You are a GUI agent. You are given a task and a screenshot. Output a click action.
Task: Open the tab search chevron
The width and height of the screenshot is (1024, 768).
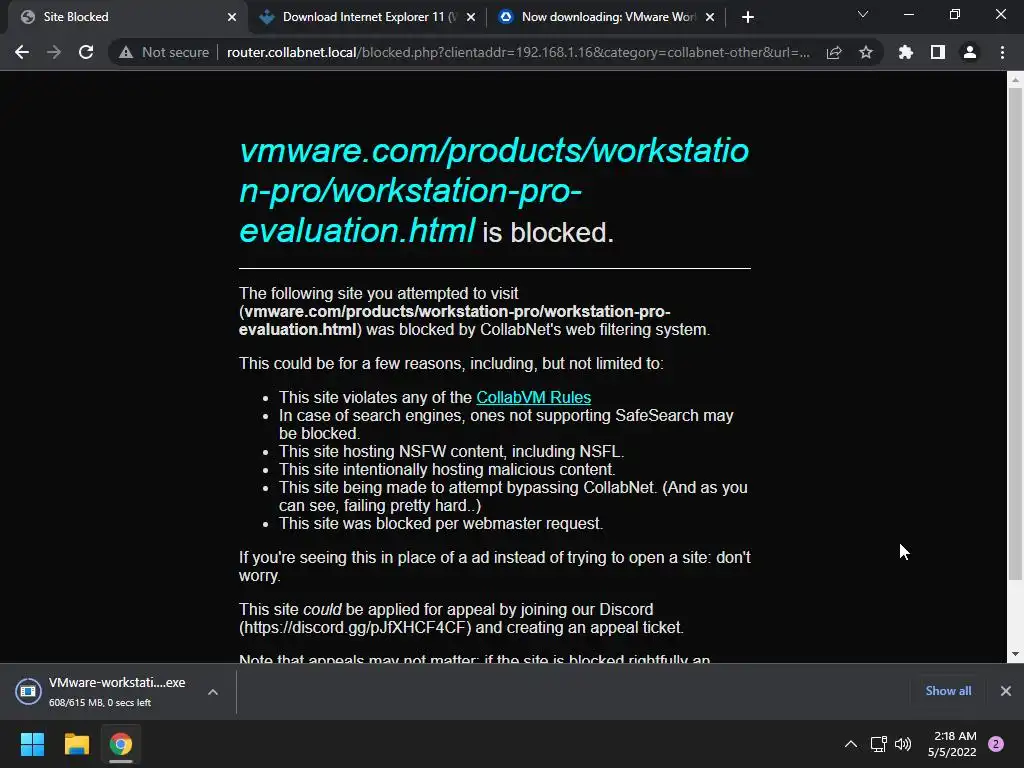coord(863,14)
